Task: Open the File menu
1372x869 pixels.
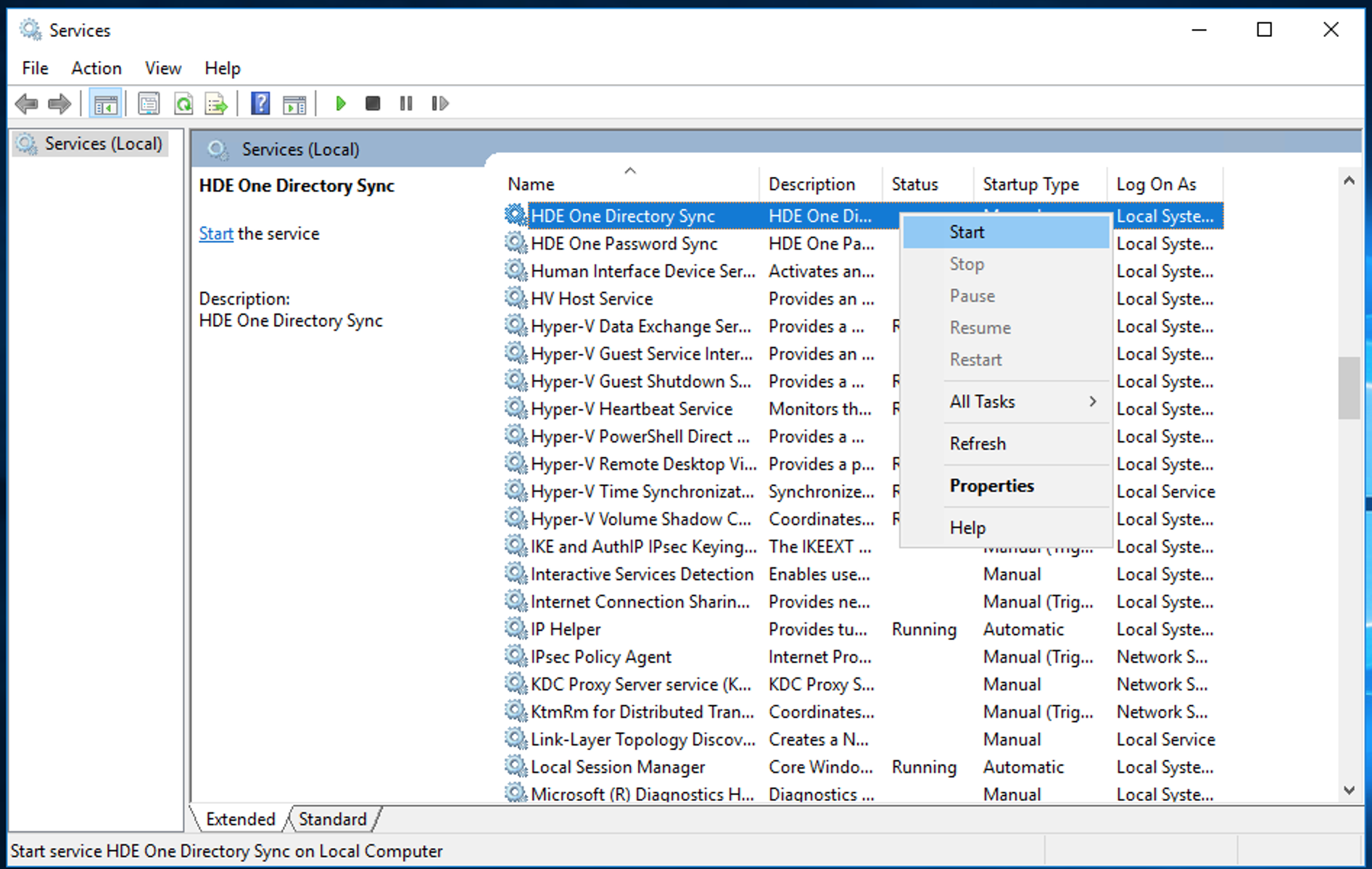Action: point(35,68)
